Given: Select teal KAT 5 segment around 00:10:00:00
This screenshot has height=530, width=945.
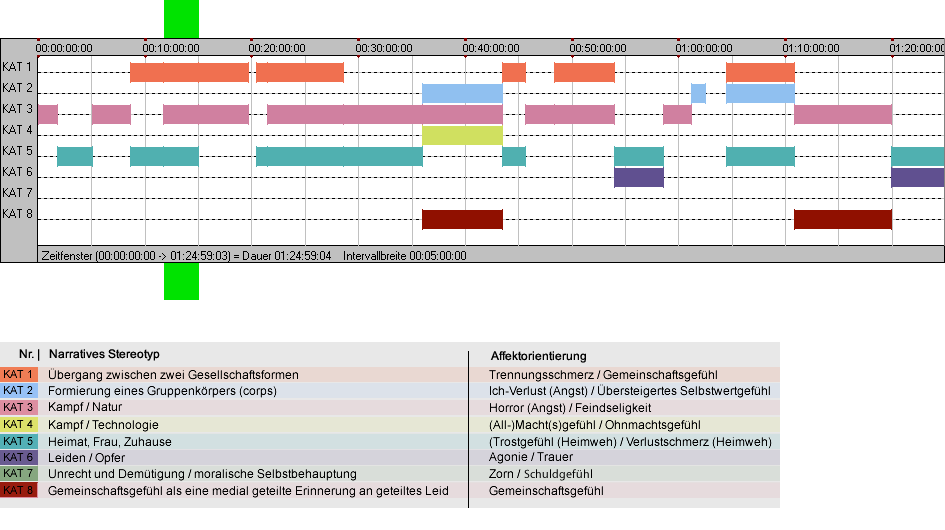Looking at the screenshot, I should 164,157.
